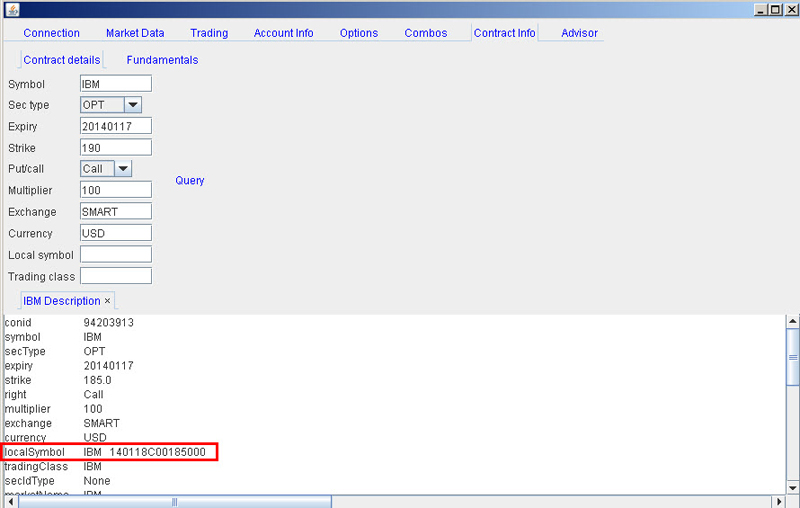This screenshot has width=800, height=508.
Task: Click the vertical scrollbar thumb
Action: (792, 357)
